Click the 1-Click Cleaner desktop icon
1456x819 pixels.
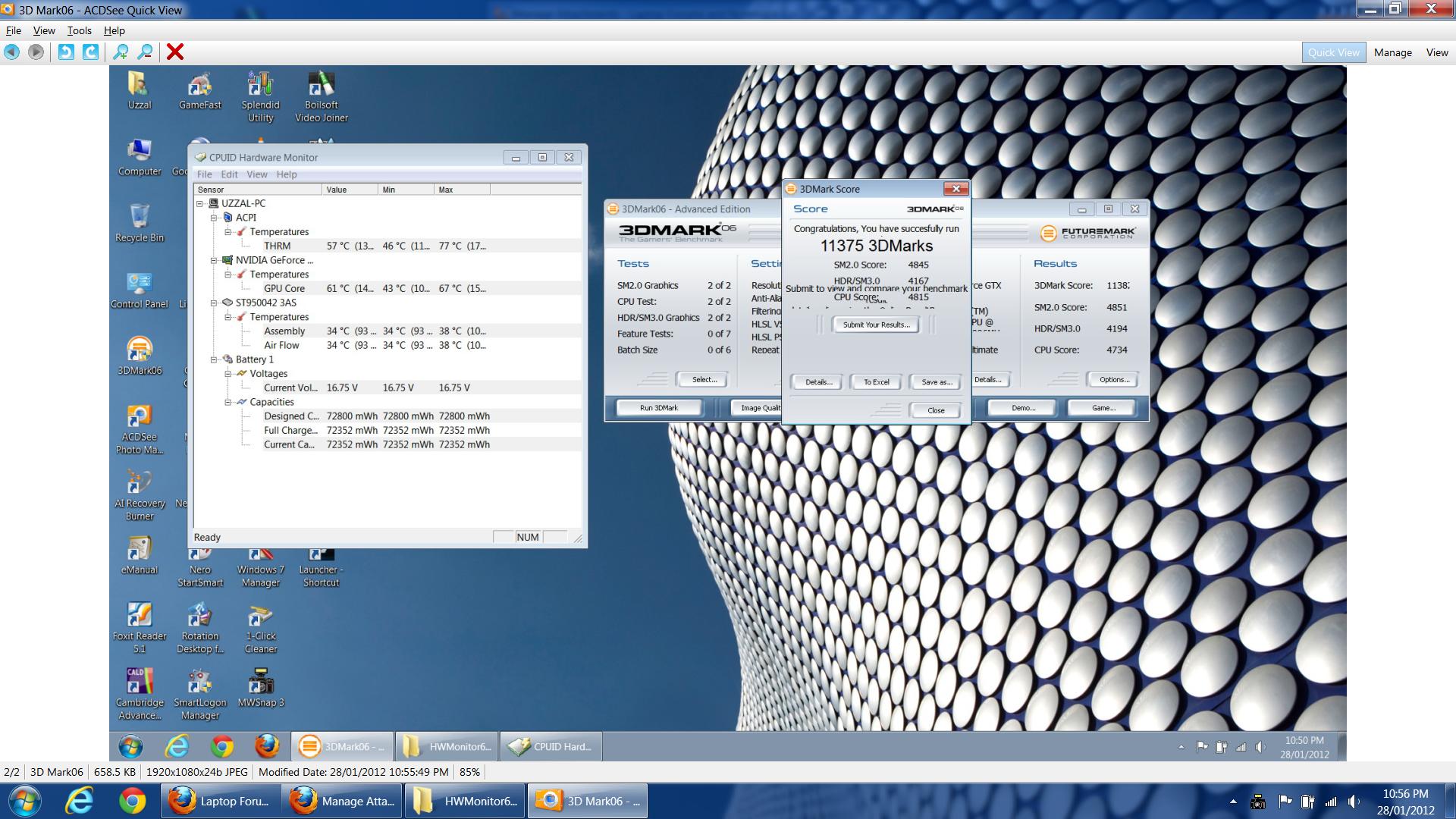[261, 628]
